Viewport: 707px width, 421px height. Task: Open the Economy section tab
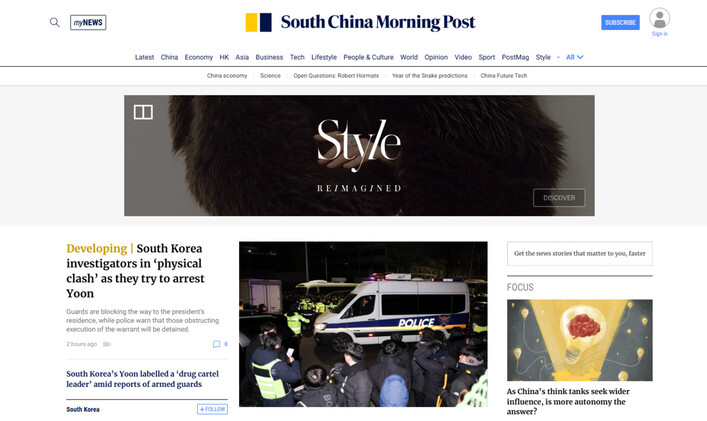(x=198, y=57)
